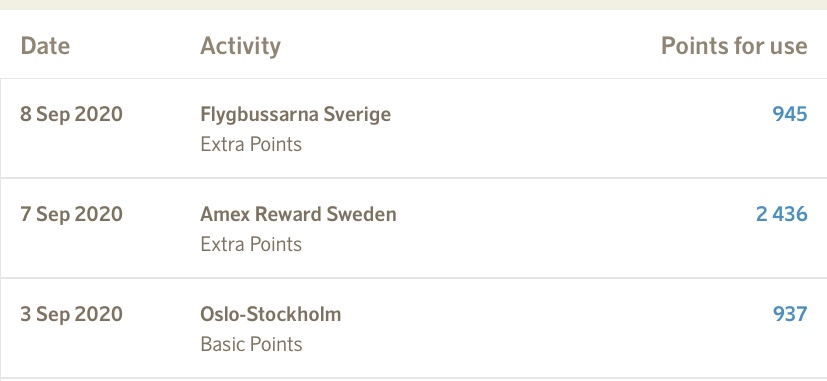Click the 937 points value

[x=790, y=315]
